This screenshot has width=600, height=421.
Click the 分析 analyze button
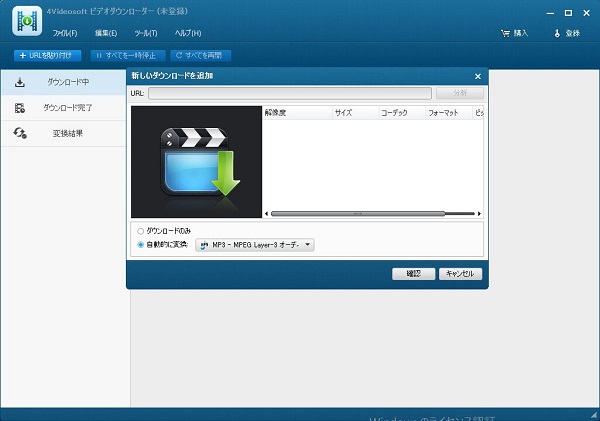pos(460,93)
